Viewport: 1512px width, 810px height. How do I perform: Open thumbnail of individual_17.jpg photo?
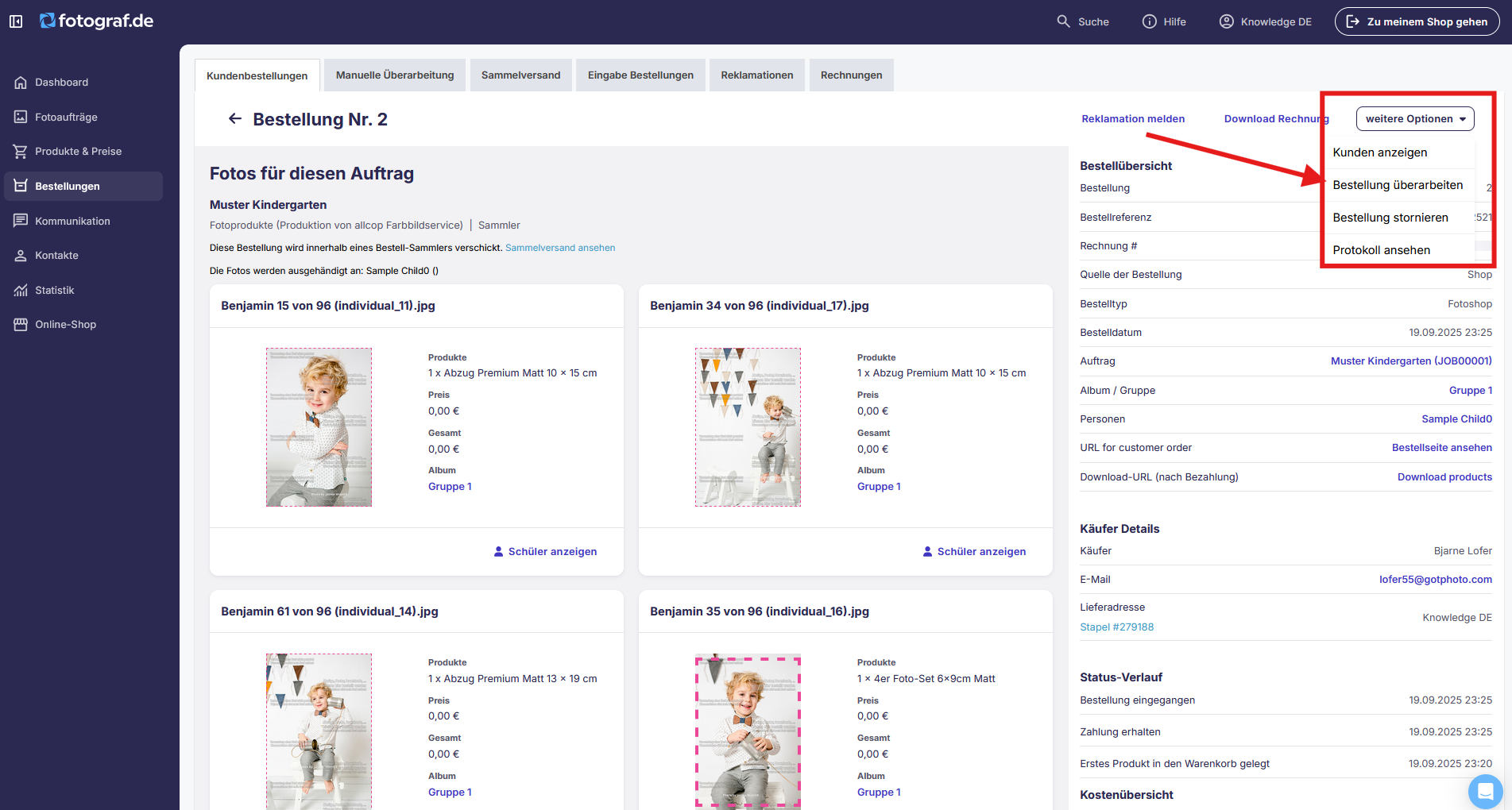748,427
